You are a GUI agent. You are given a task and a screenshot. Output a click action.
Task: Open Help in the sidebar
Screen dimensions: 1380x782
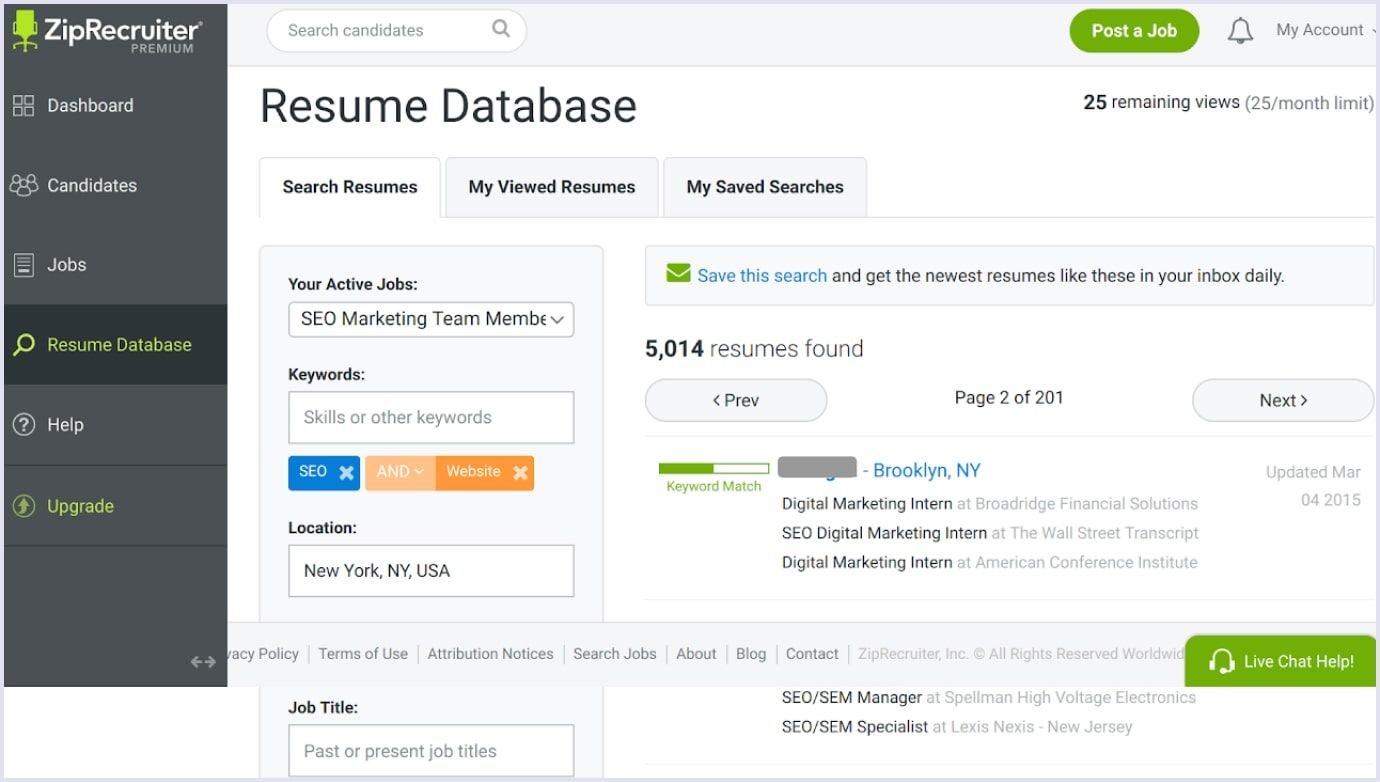115,425
